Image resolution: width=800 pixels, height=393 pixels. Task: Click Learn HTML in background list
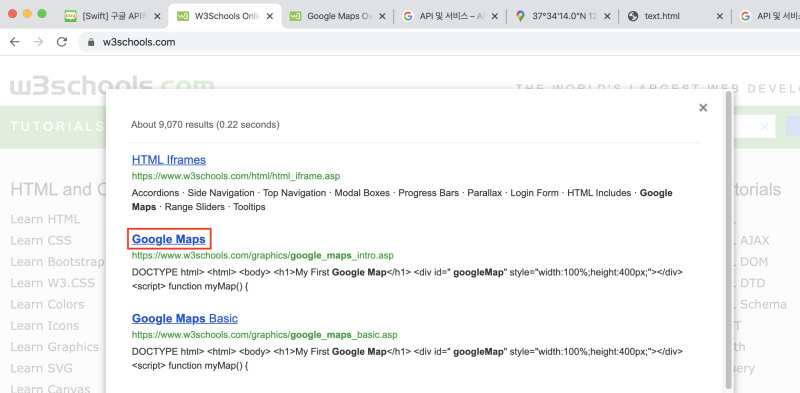tap(45, 219)
